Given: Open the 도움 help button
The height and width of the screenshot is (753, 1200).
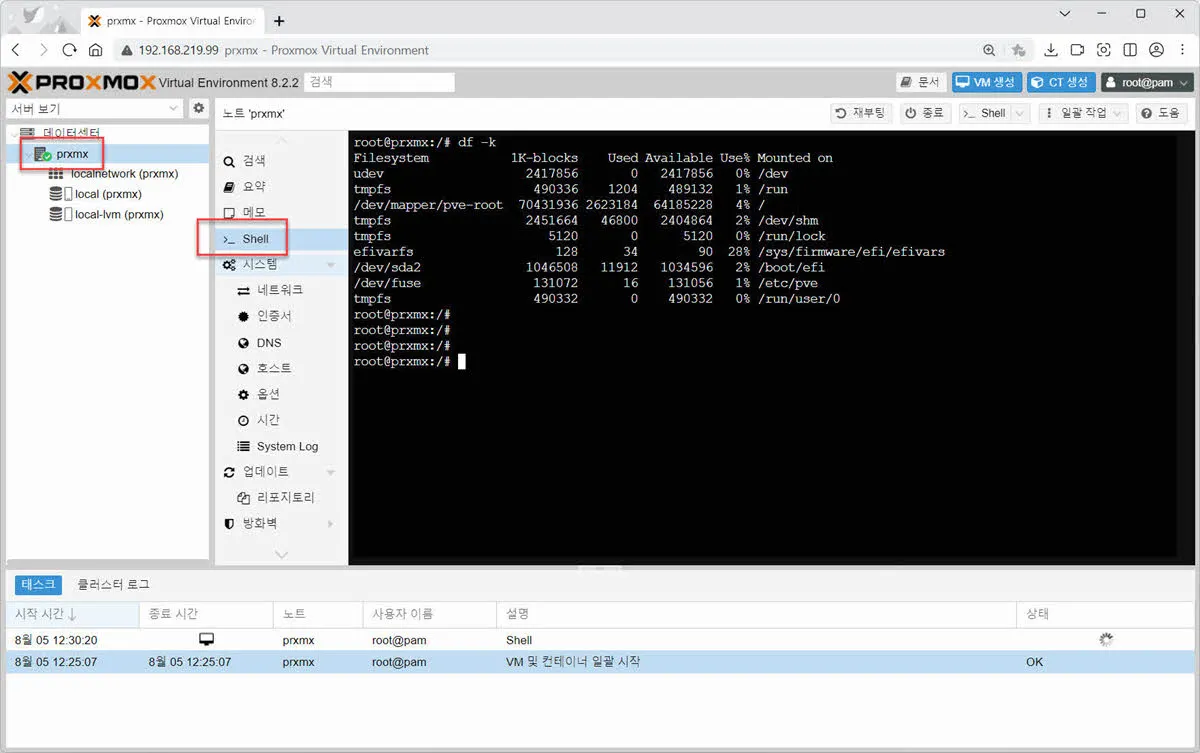Looking at the screenshot, I should [x=1161, y=113].
